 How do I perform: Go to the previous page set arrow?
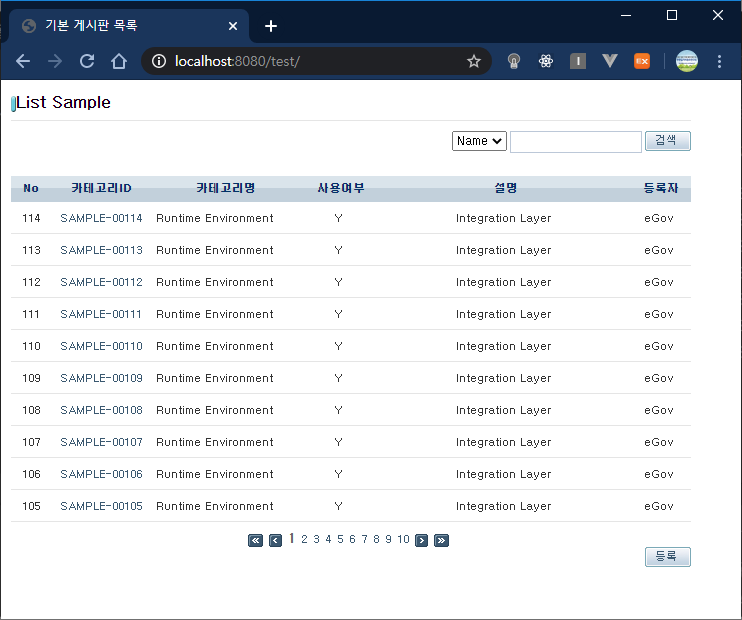point(275,540)
